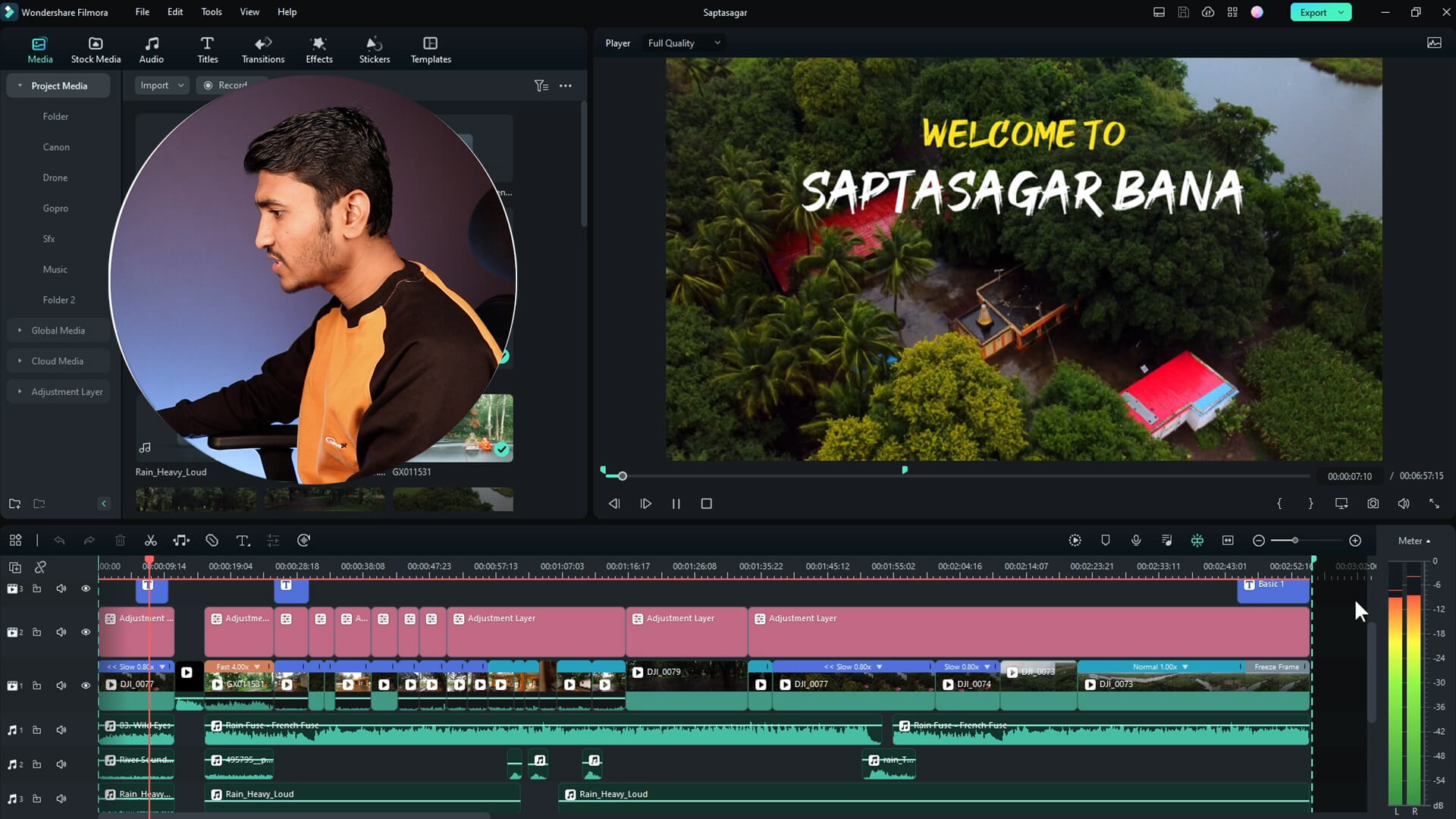Enter fullscreen preview
Image resolution: width=1456 pixels, height=819 pixels.
coord(1434,504)
